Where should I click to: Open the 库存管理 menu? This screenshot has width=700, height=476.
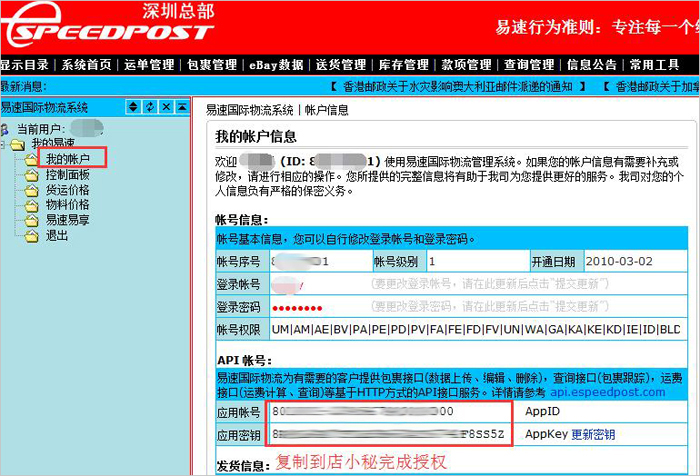(x=404, y=65)
